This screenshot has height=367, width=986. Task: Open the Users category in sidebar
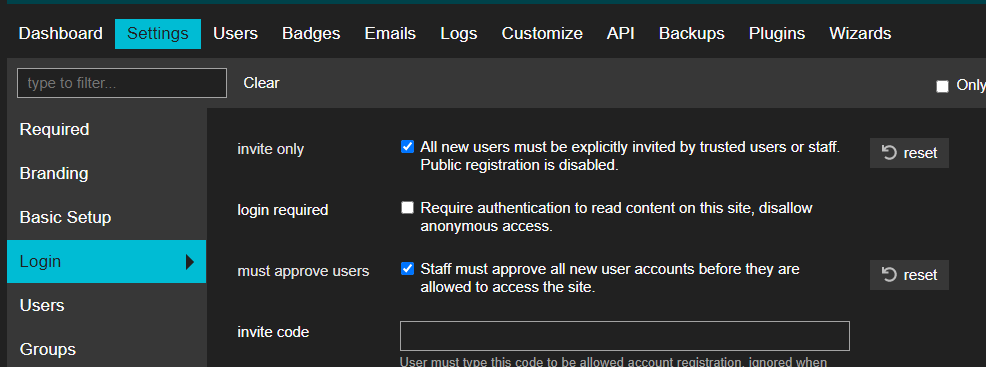[x=107, y=305]
